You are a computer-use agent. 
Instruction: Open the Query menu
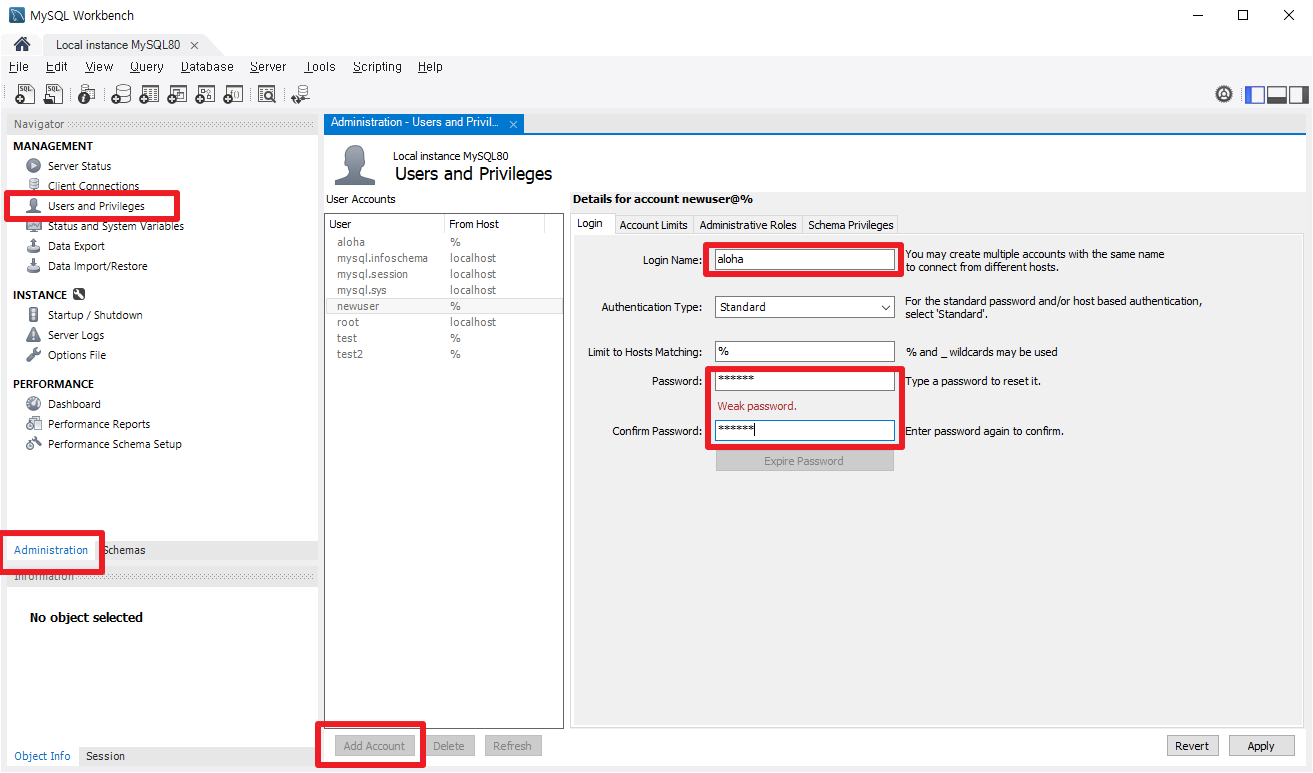point(146,67)
